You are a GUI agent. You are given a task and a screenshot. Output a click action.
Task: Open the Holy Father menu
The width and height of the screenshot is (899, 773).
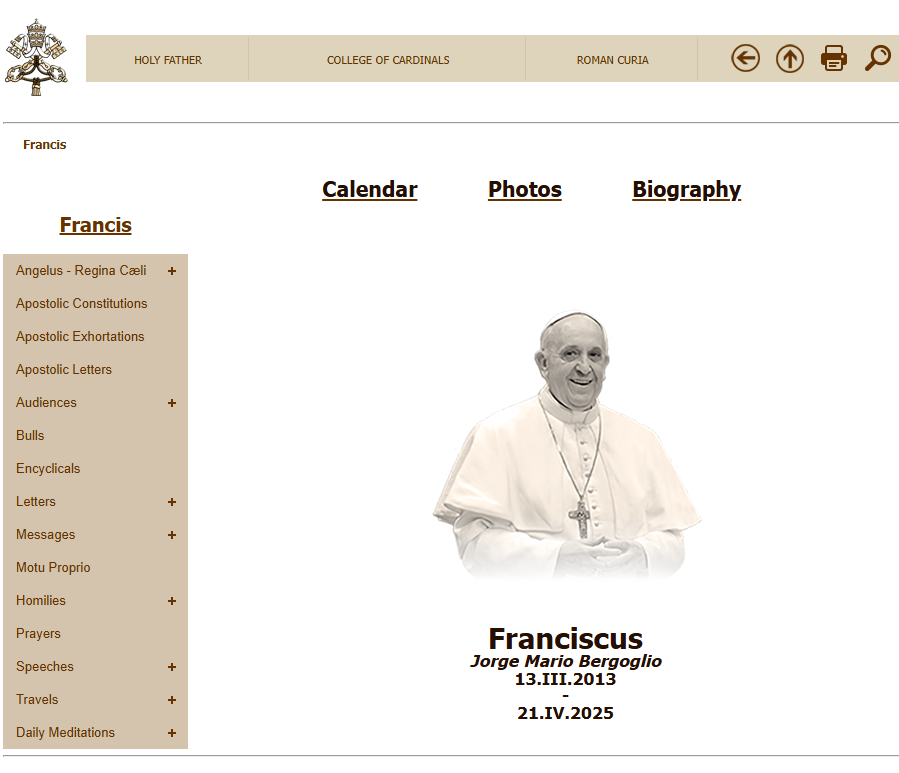pyautogui.click(x=167, y=59)
